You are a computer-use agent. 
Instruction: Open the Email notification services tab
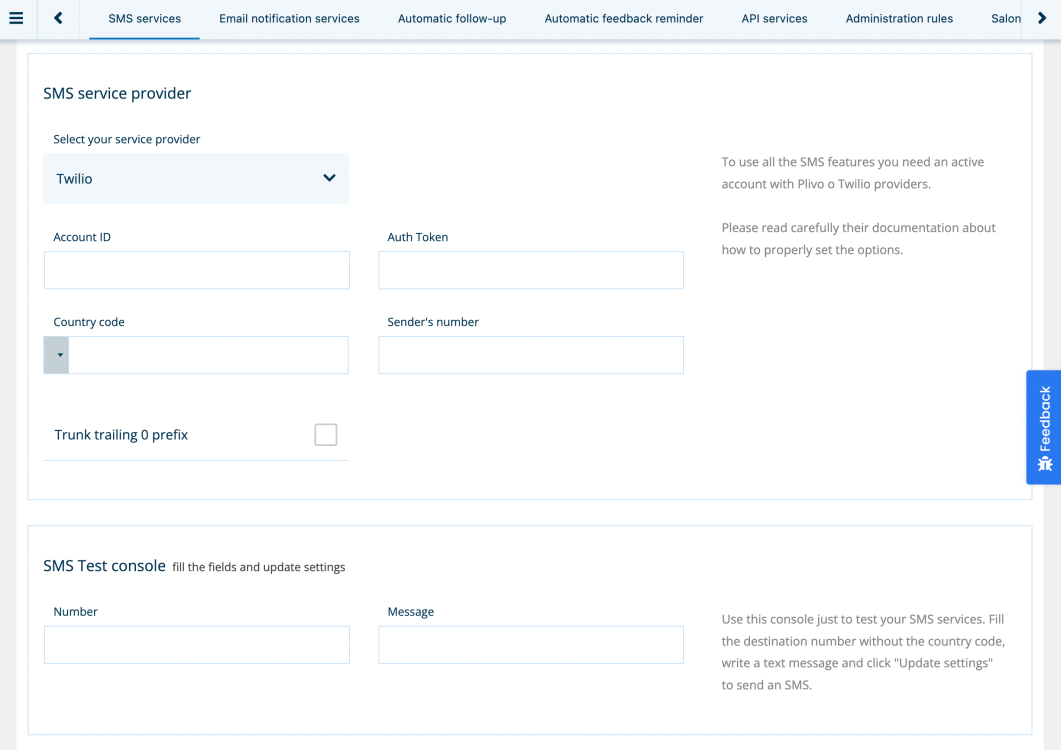pos(289,19)
